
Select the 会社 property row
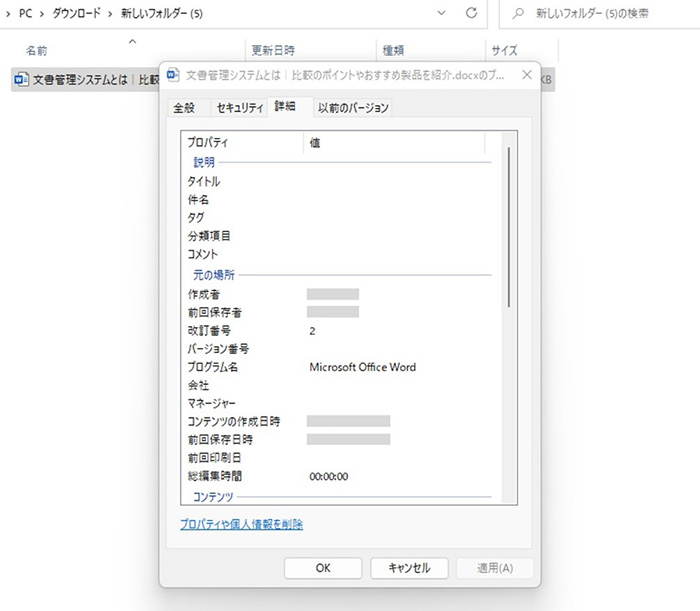(x=339, y=385)
